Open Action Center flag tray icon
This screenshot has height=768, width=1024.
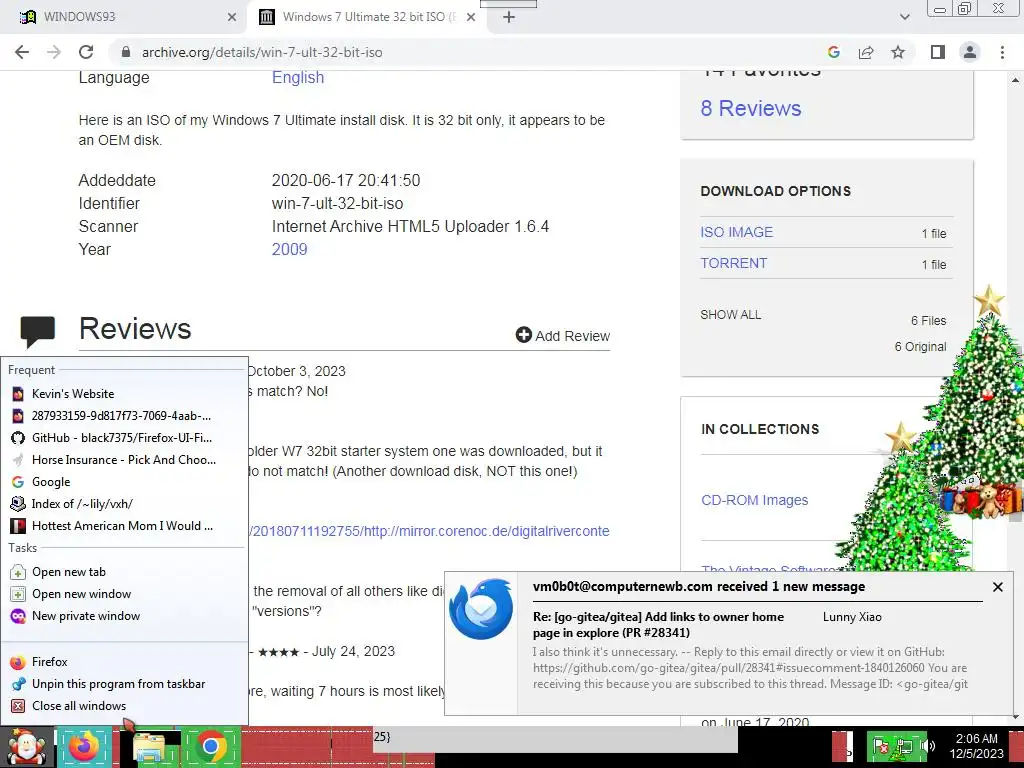881,746
